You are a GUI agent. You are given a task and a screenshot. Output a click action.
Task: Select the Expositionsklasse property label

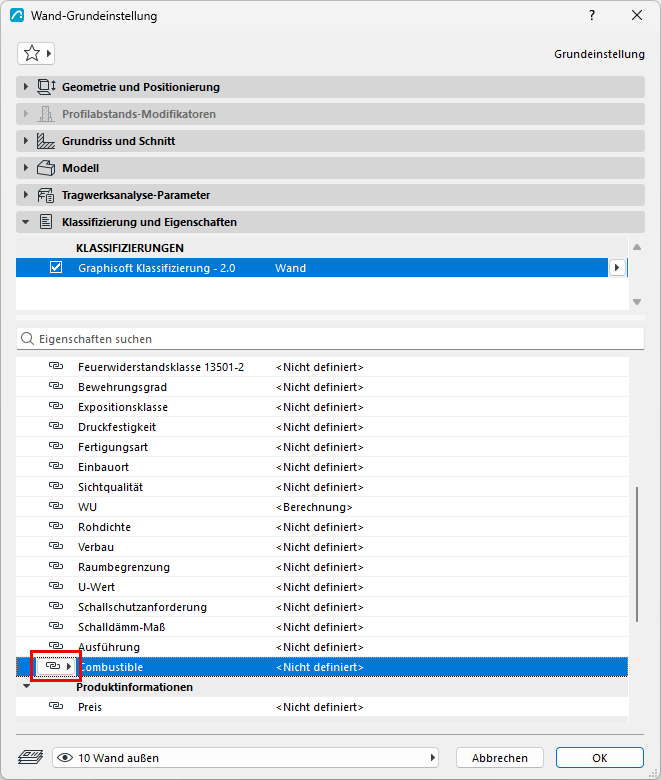[x=123, y=407]
